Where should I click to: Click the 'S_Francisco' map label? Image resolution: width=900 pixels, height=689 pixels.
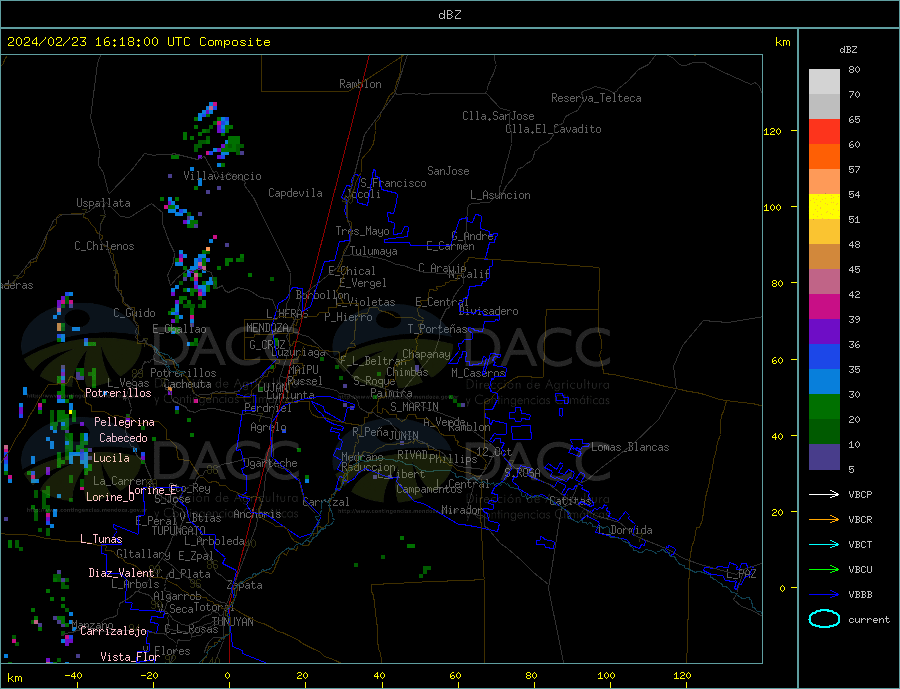click(x=393, y=183)
